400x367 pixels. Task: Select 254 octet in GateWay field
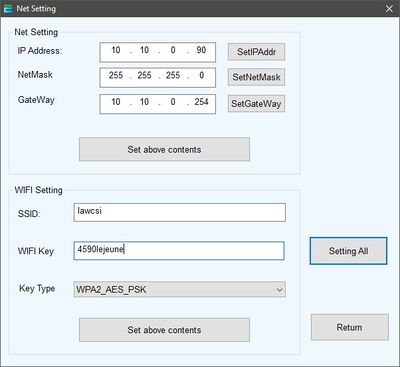(201, 102)
